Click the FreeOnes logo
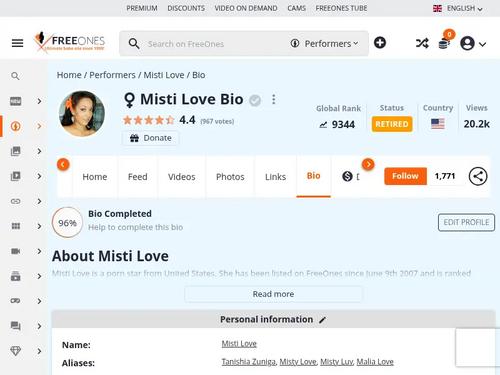Image resolution: width=500 pixels, height=375 pixels. click(69, 41)
